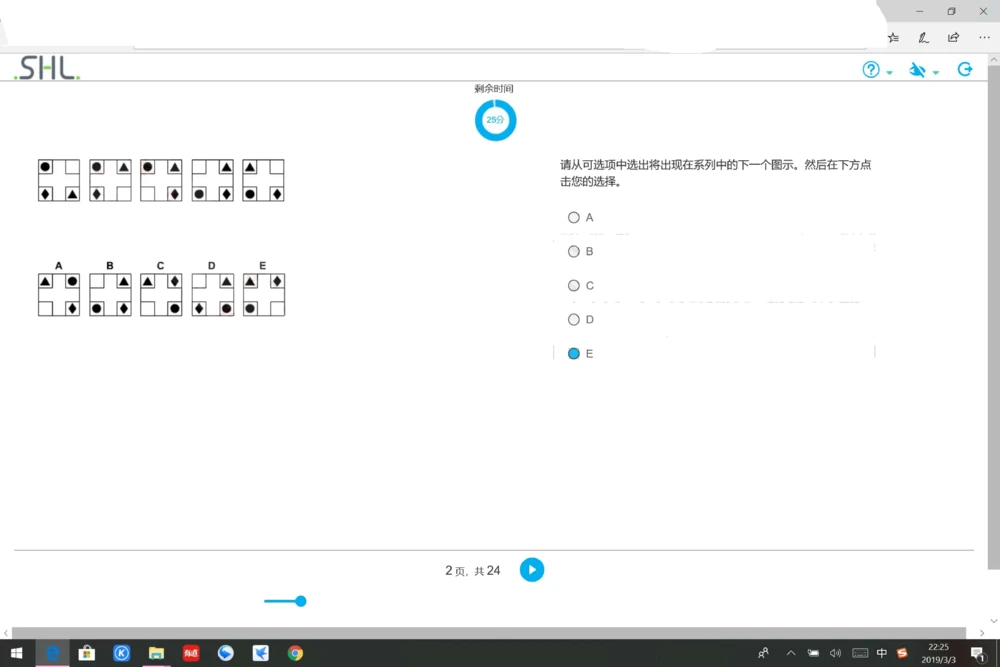Select answer option A radio button
This screenshot has width=1000, height=667.
pos(574,217)
